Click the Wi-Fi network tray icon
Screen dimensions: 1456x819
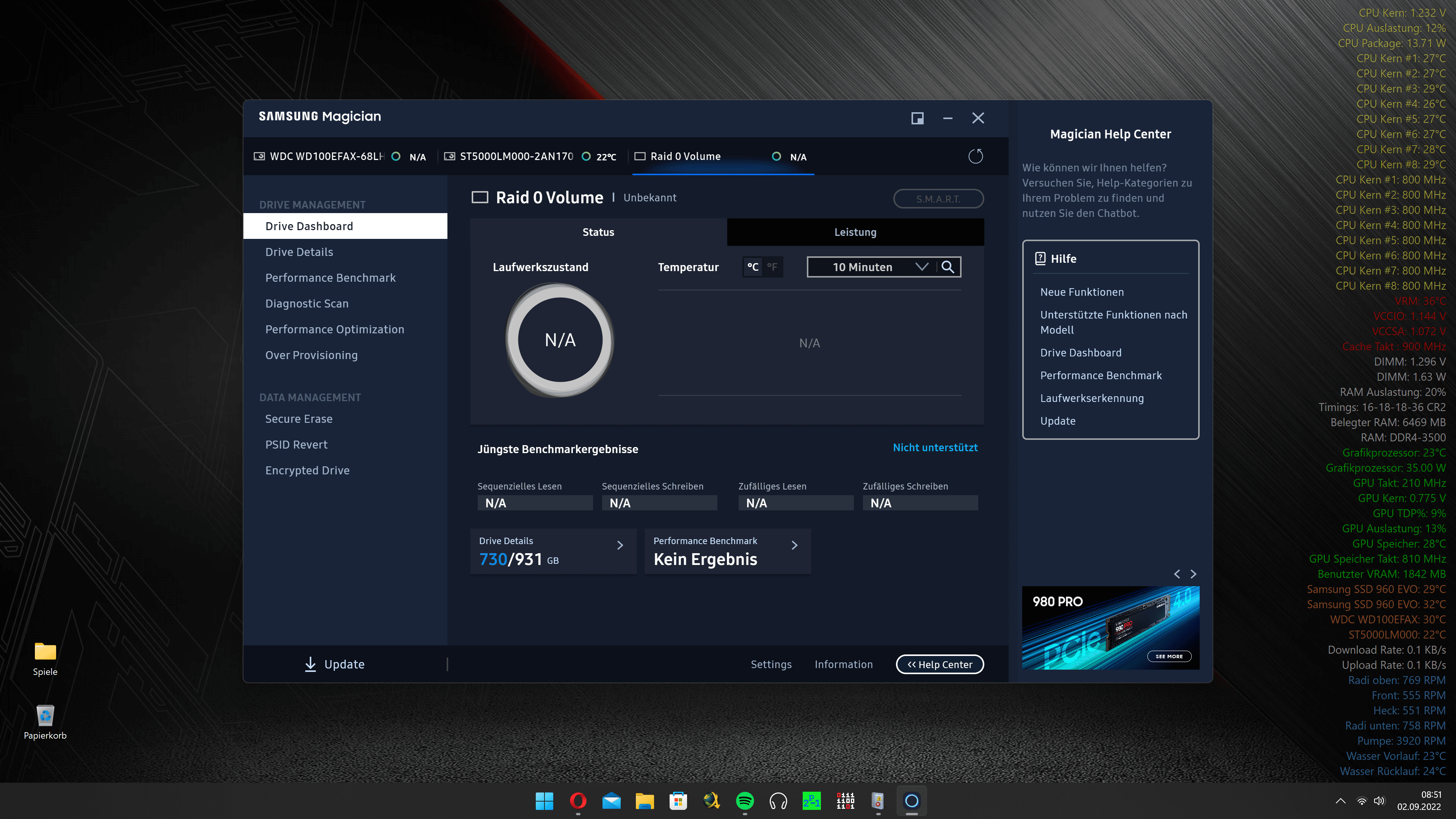1362,801
